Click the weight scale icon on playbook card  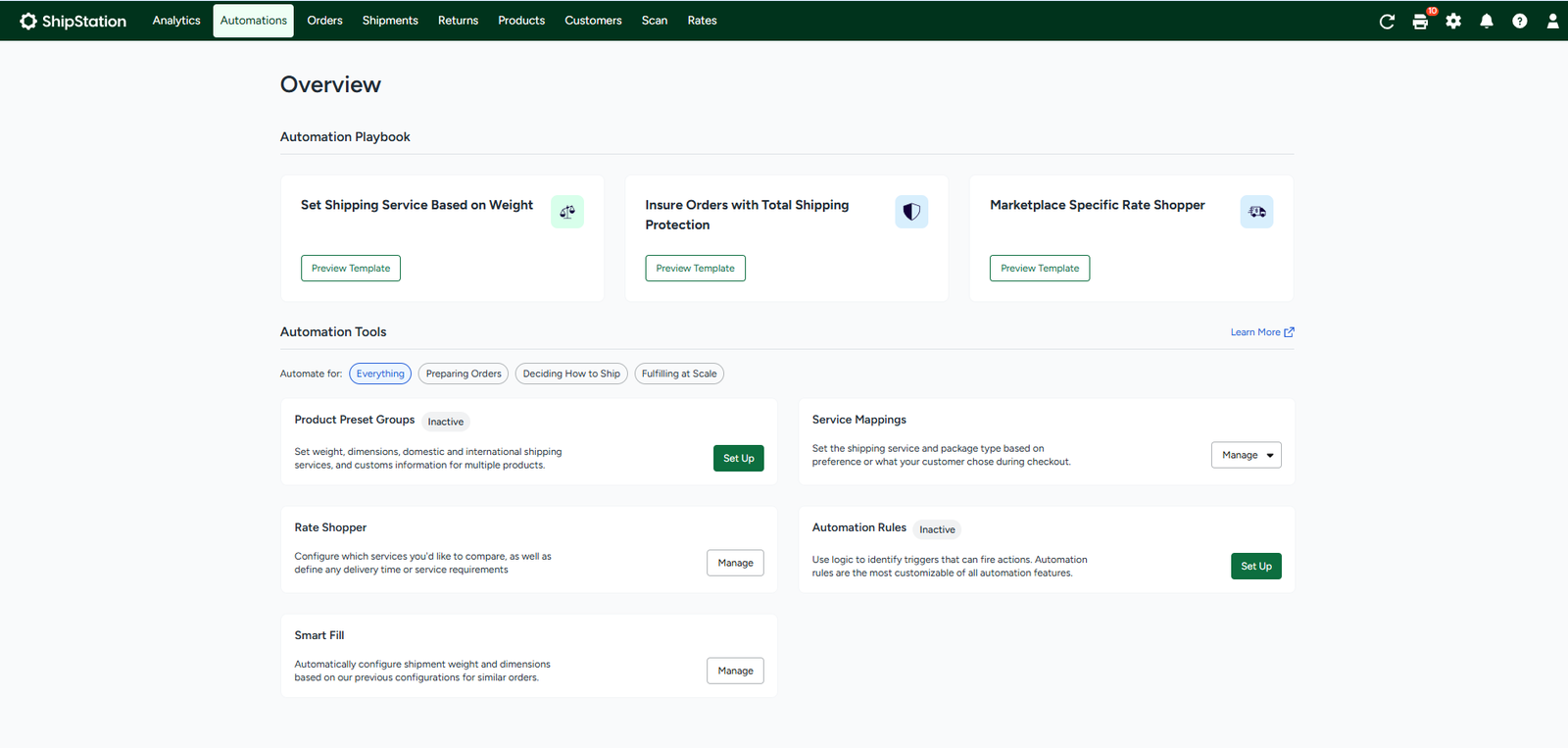(x=567, y=212)
